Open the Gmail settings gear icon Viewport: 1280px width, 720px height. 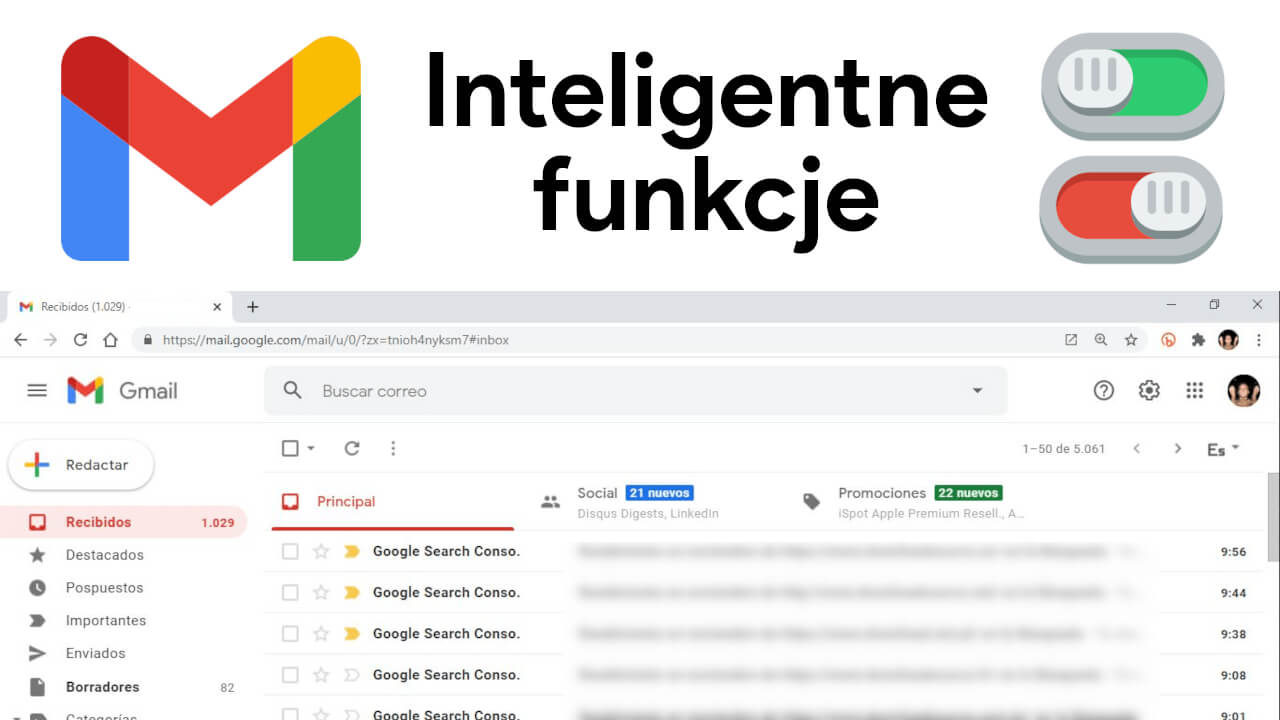tap(1149, 391)
